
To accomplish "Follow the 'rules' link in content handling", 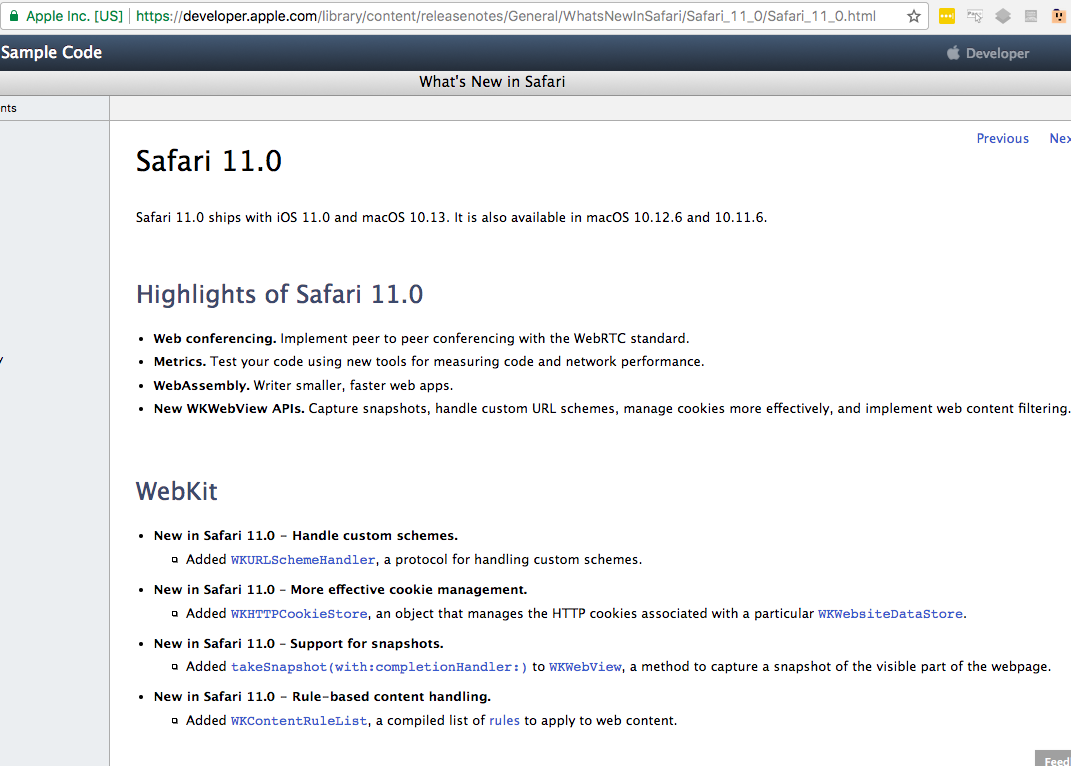I will click(504, 721).
